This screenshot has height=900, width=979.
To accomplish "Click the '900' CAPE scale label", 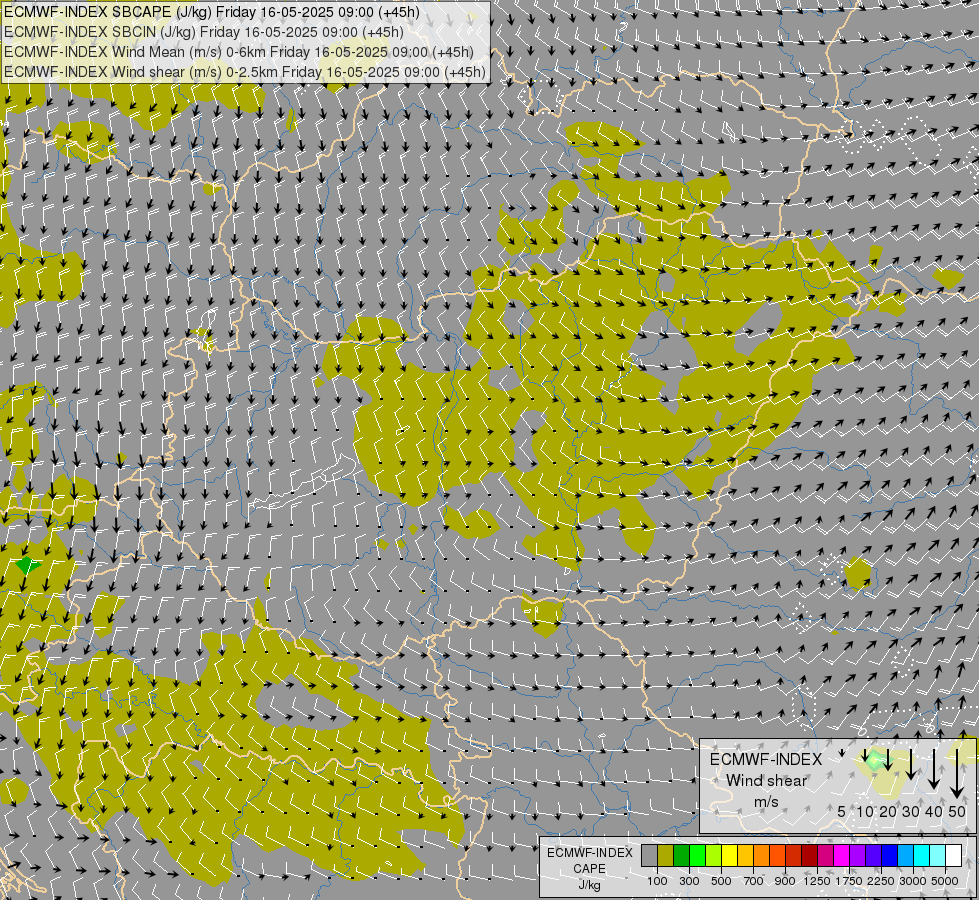I will click(785, 881).
